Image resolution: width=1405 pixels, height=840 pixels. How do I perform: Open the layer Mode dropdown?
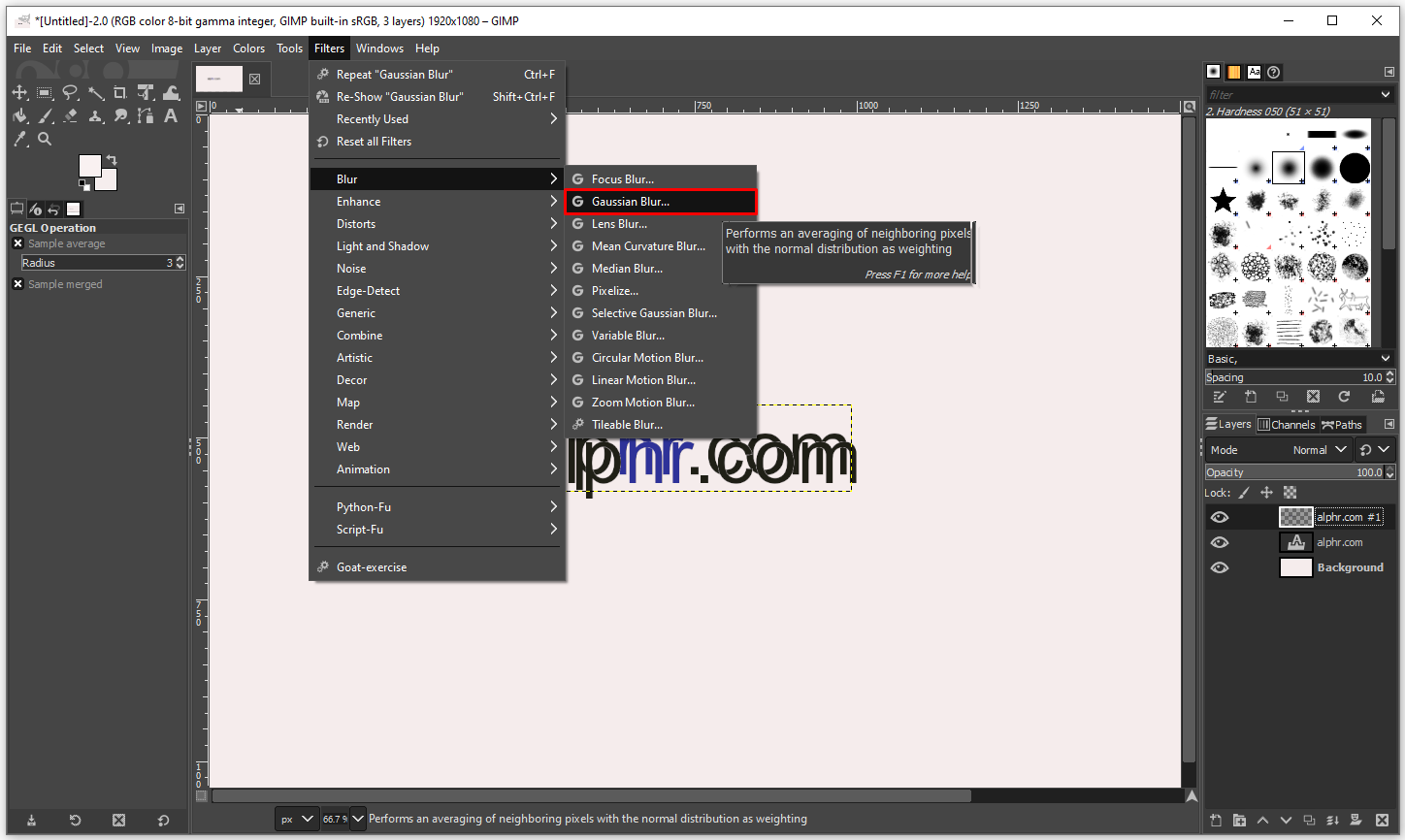point(1278,450)
